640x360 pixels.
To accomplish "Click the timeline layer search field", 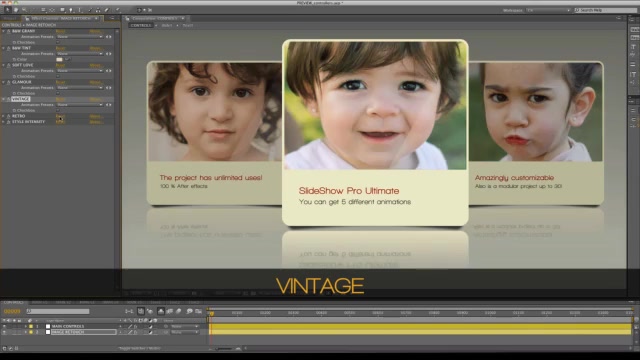I will pos(58,311).
